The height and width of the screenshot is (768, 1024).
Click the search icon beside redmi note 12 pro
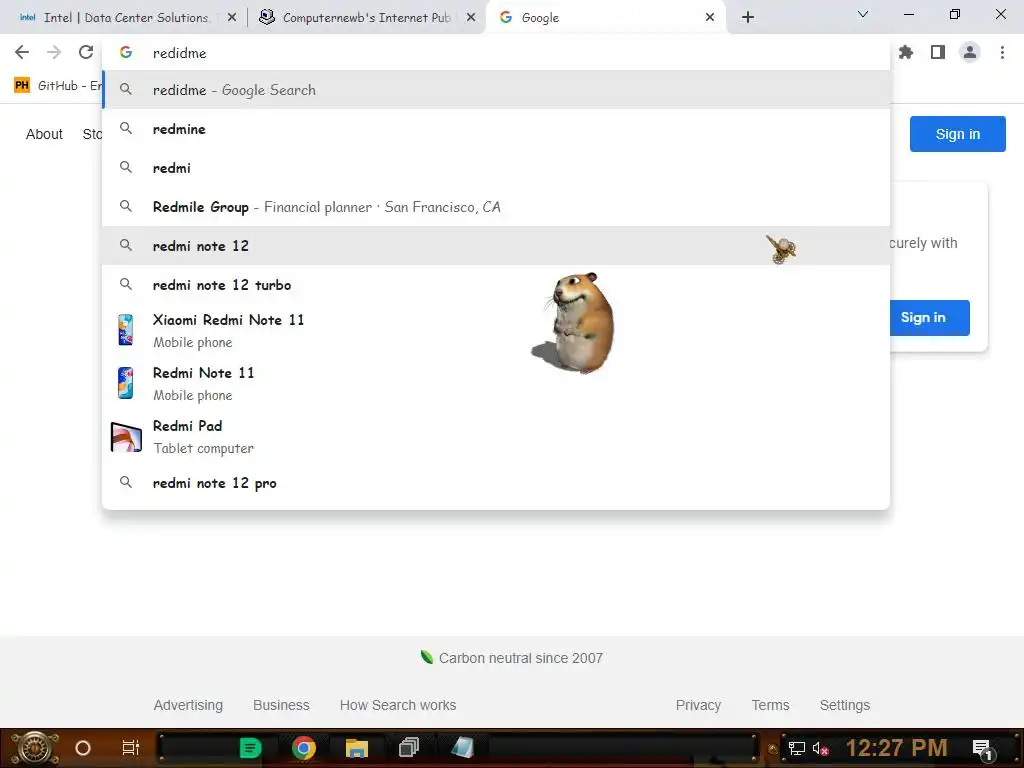coord(126,483)
